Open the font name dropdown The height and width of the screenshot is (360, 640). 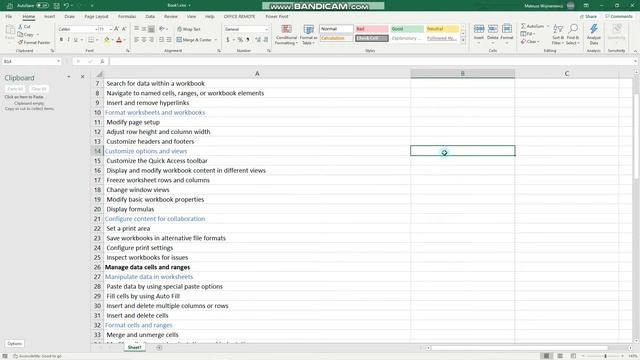[x=96, y=29]
